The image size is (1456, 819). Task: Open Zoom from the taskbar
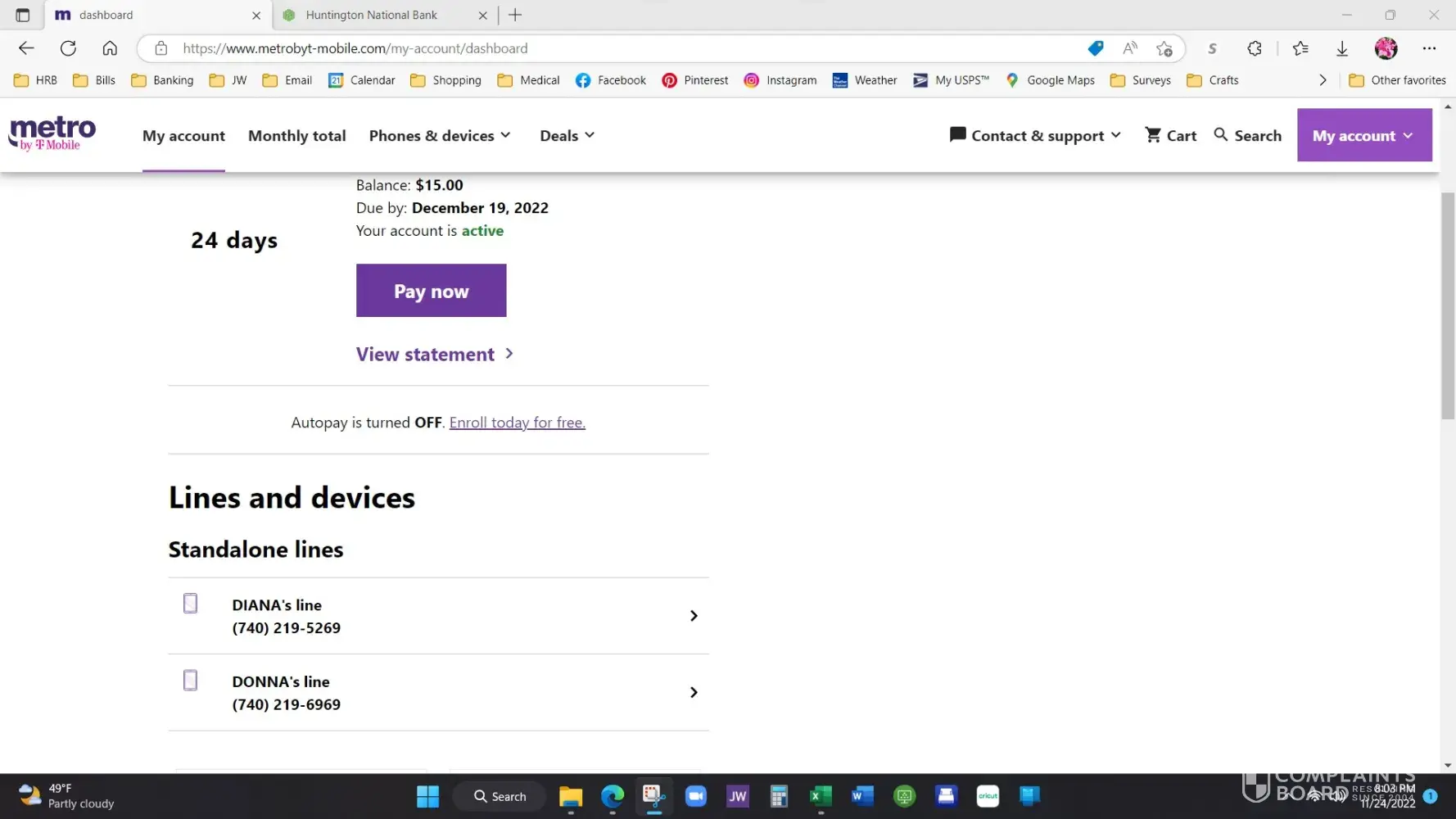pyautogui.click(x=696, y=796)
